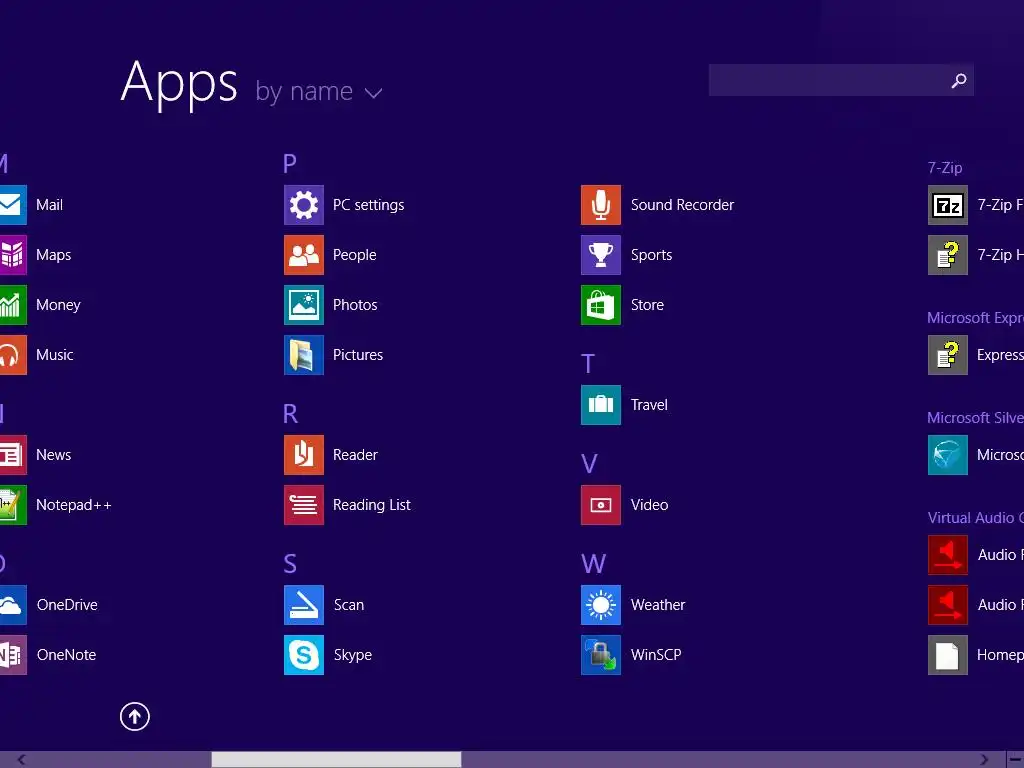The height and width of the screenshot is (768, 1024).
Task: Click the 'W' letter group header
Action: click(594, 564)
